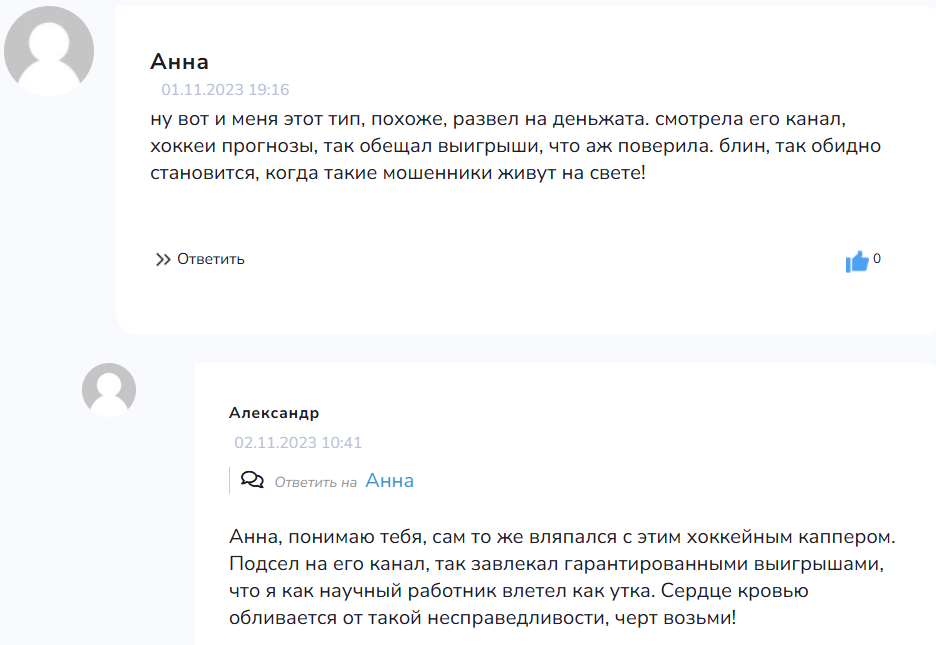Select the timestamp 01.11.2023 19:16
The image size is (936, 645).
click(x=225, y=90)
